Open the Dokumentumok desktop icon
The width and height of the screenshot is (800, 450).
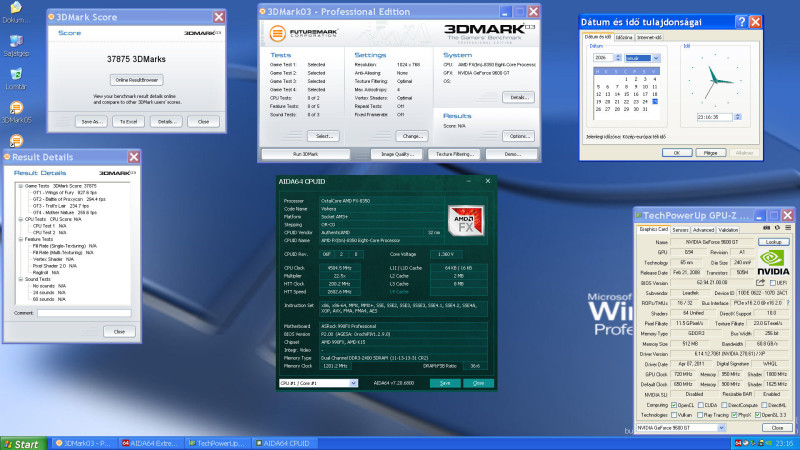pos(16,12)
